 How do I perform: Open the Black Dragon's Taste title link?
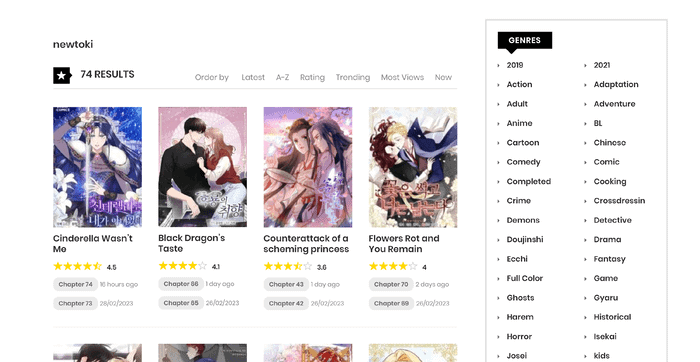(x=192, y=243)
